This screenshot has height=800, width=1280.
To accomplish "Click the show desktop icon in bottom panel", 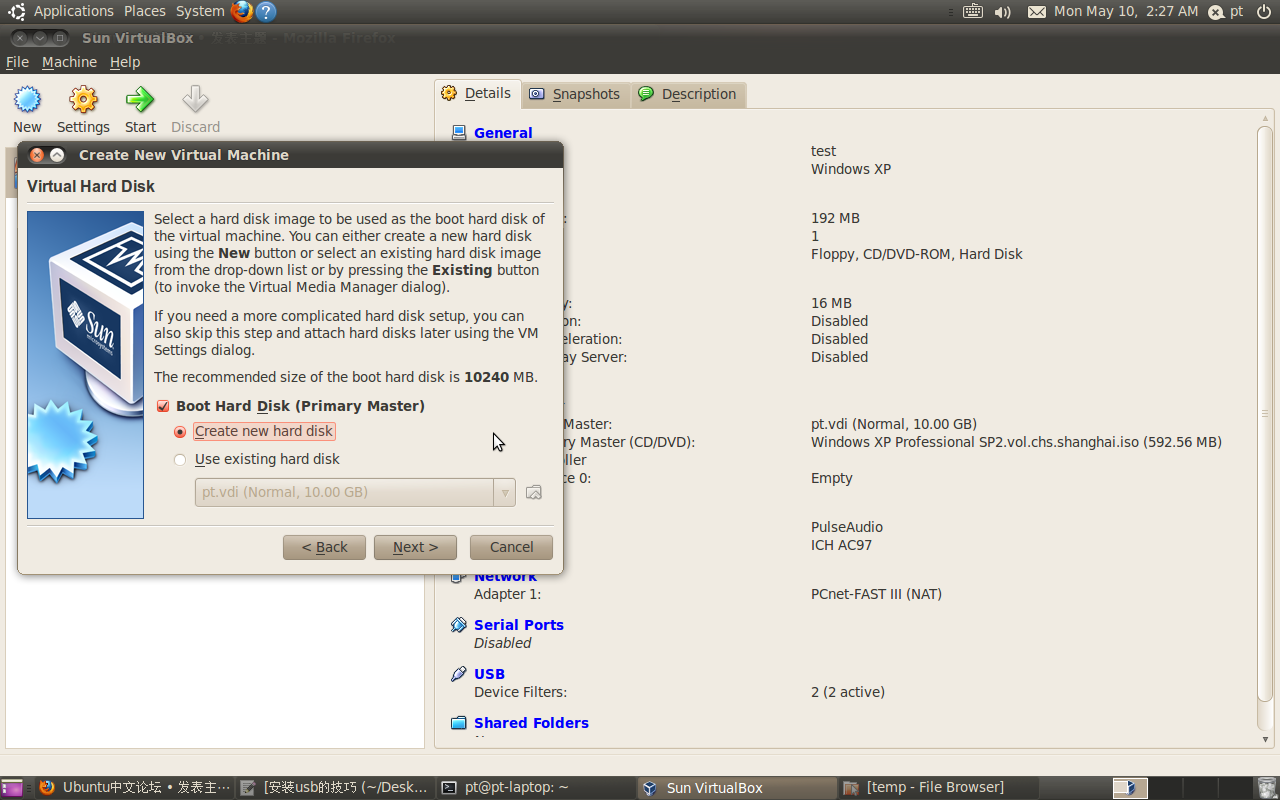I will tap(12, 788).
